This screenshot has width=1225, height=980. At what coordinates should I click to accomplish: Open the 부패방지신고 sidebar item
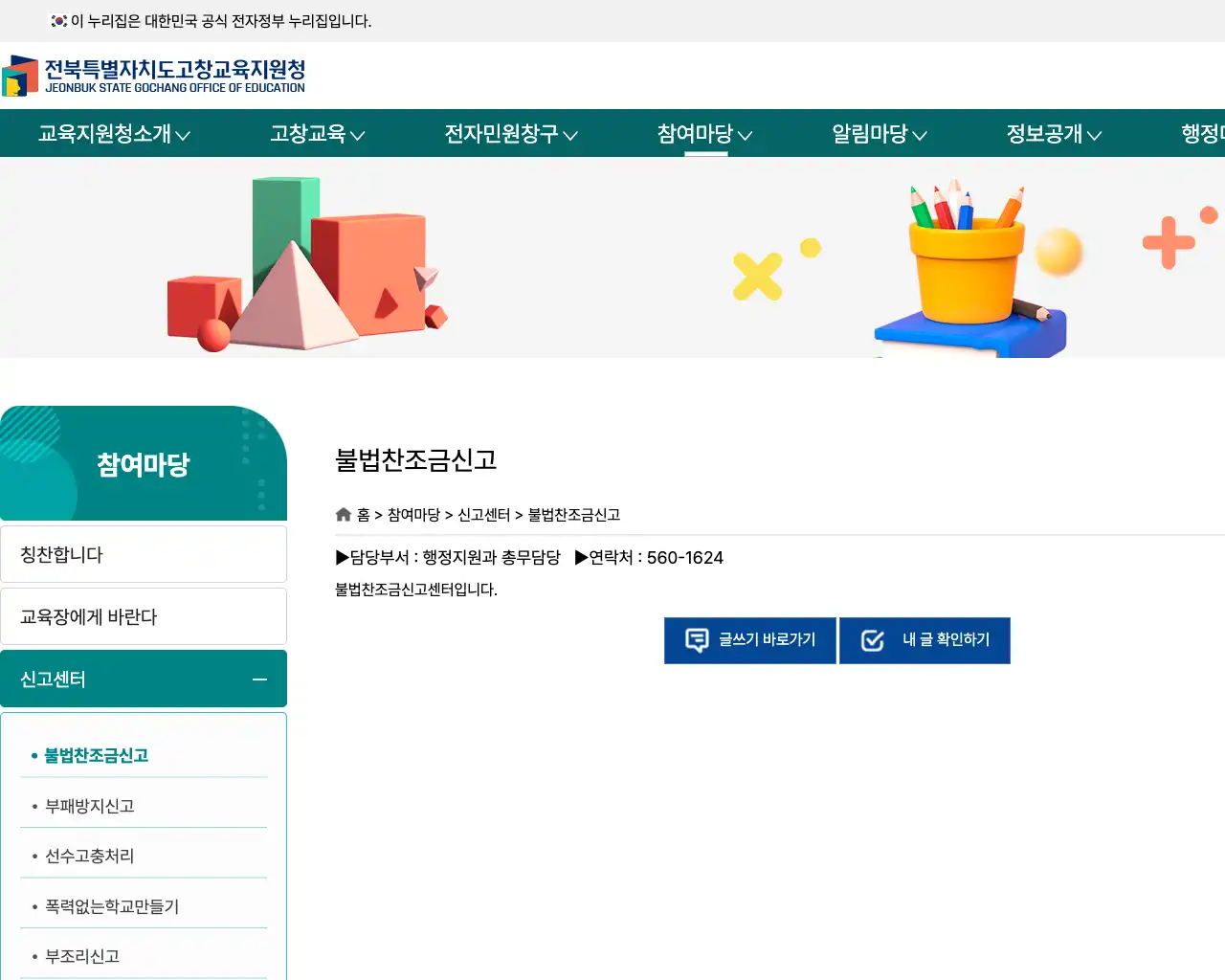[x=88, y=805]
